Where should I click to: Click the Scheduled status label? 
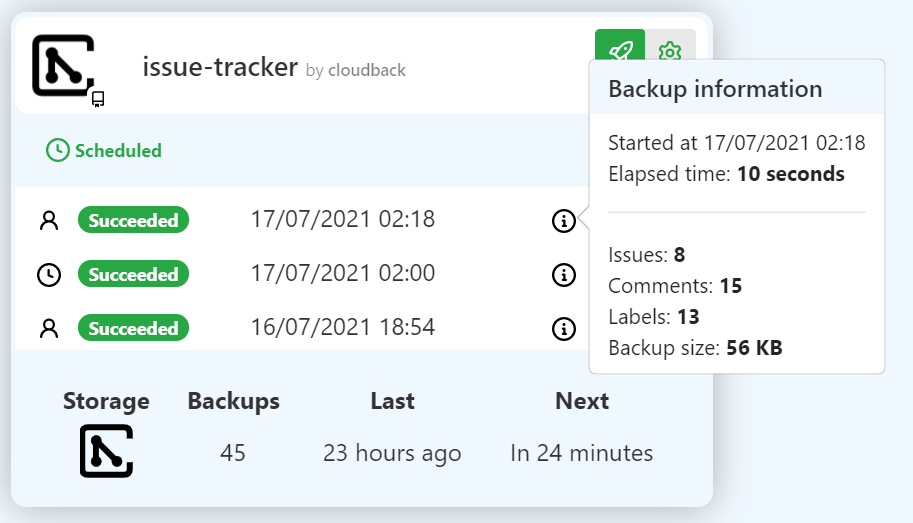pyautogui.click(x=118, y=151)
